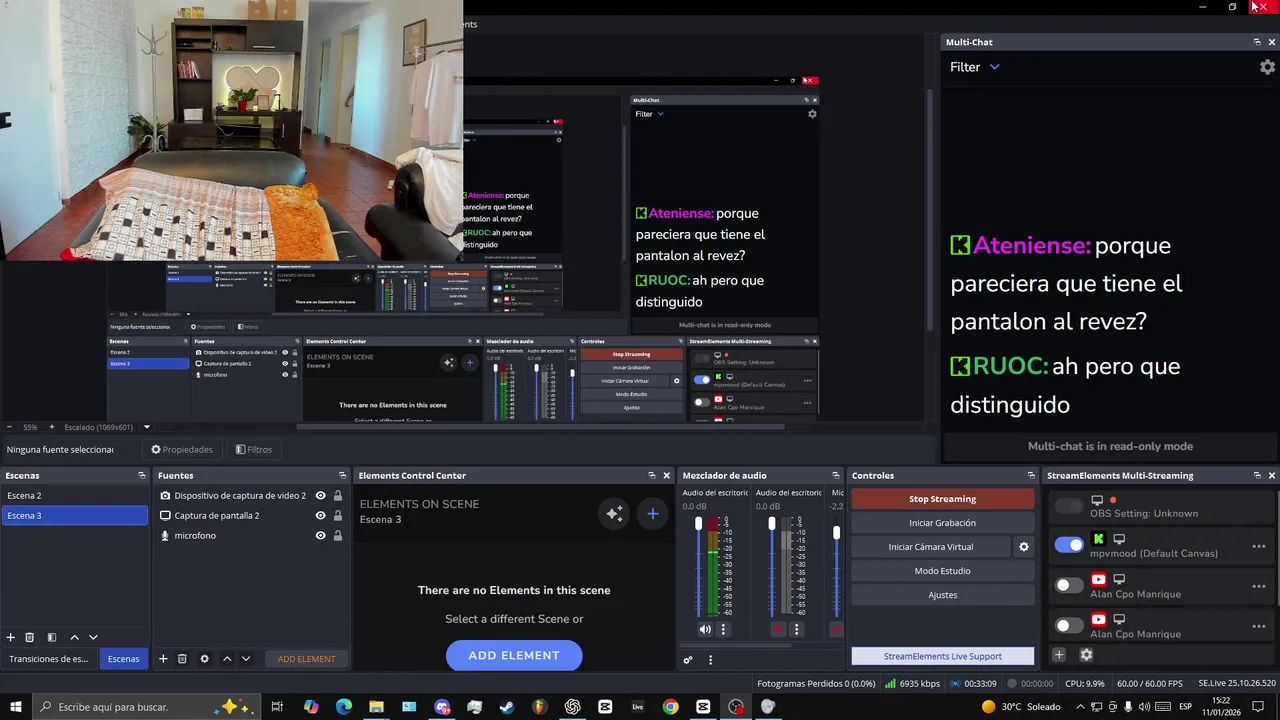Pop out the Mezclador de audio dock
This screenshot has height=720, width=1280.
pos(836,475)
